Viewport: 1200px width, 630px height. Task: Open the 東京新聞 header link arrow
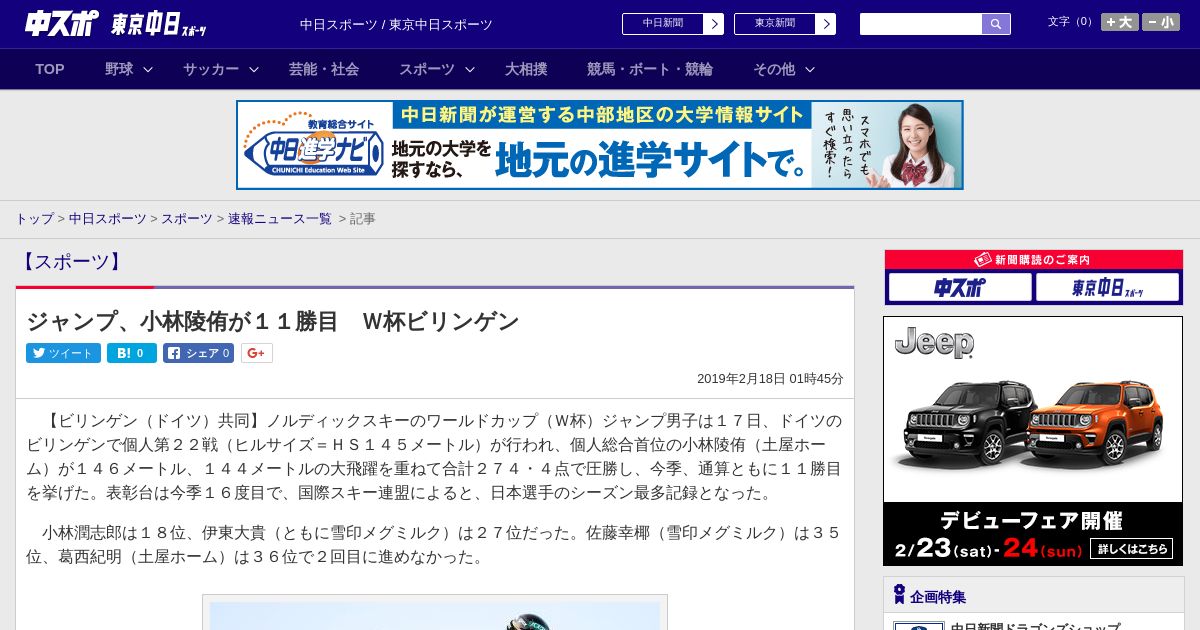point(825,24)
